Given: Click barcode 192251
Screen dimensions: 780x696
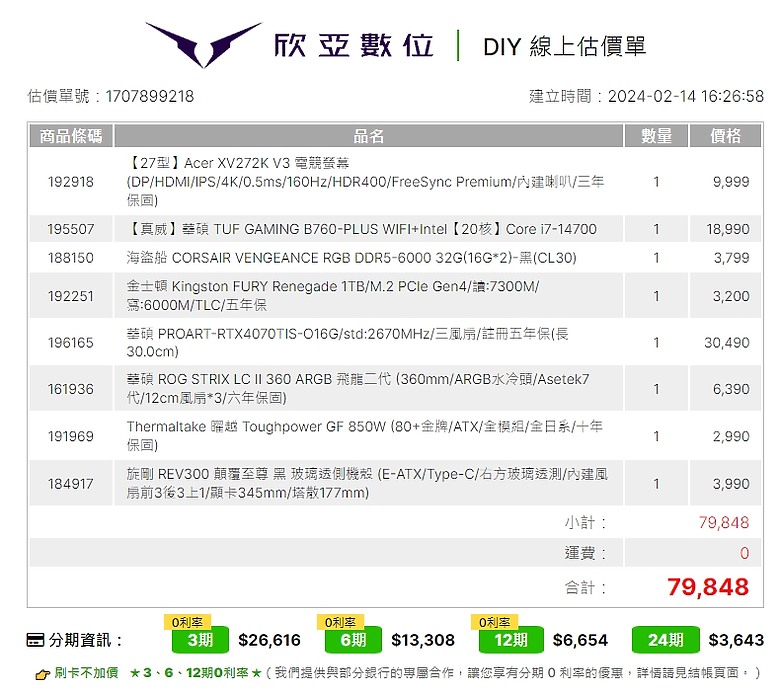Looking at the screenshot, I should (x=71, y=297).
